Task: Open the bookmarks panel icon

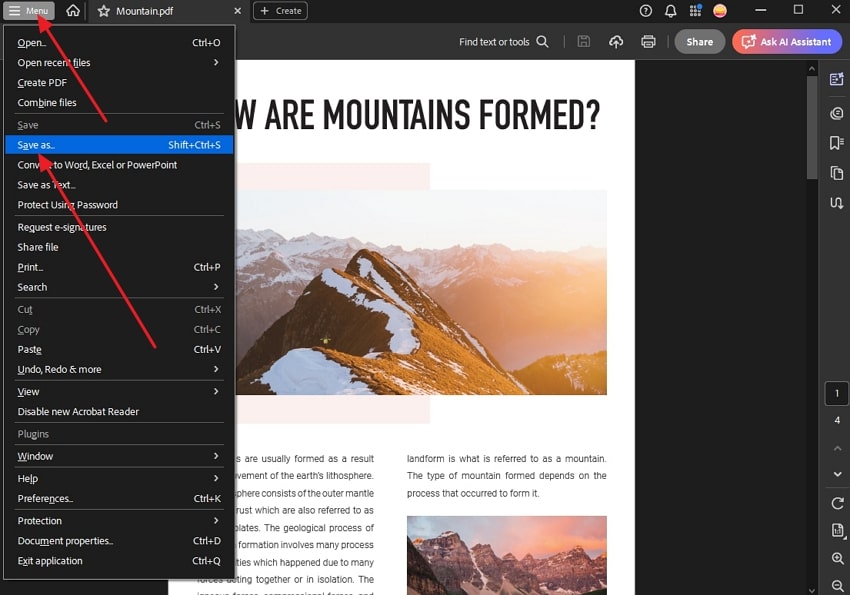Action: coord(836,143)
